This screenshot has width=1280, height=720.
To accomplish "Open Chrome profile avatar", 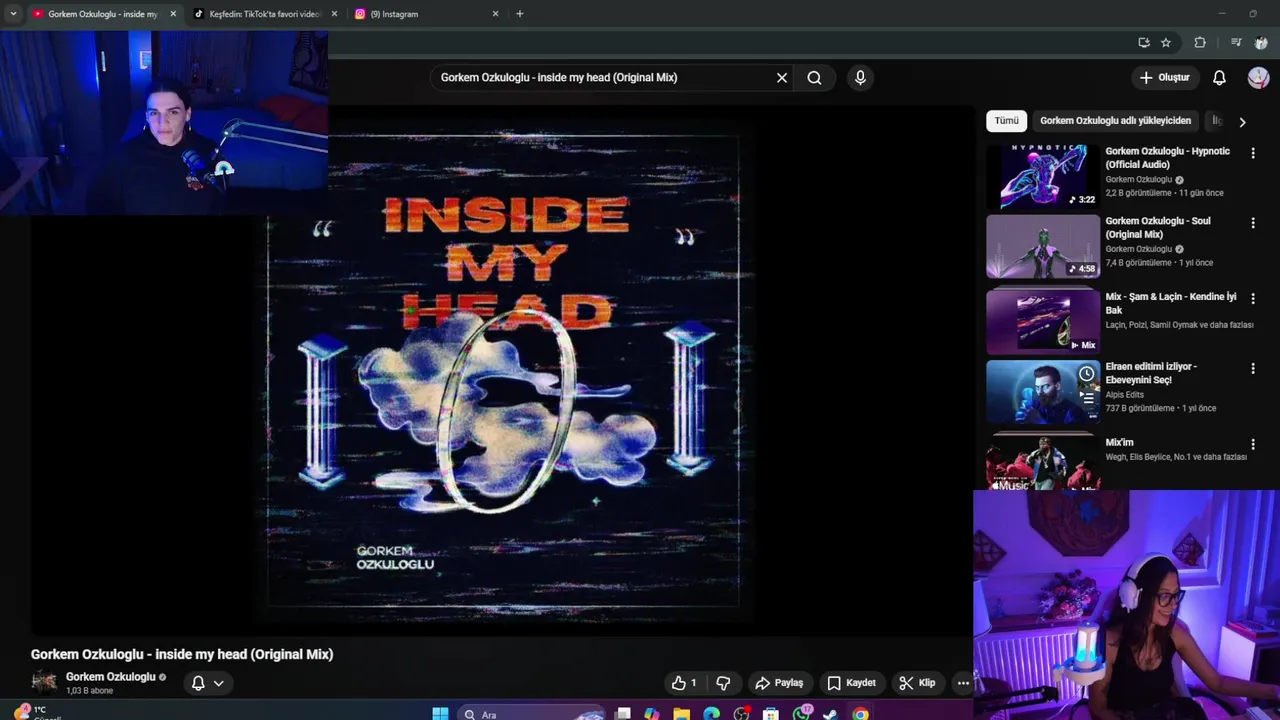I will 1261,43.
